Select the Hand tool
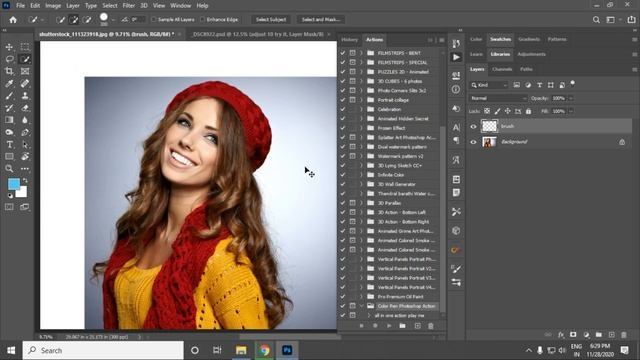The width and height of the screenshot is (640, 360). coord(25,156)
